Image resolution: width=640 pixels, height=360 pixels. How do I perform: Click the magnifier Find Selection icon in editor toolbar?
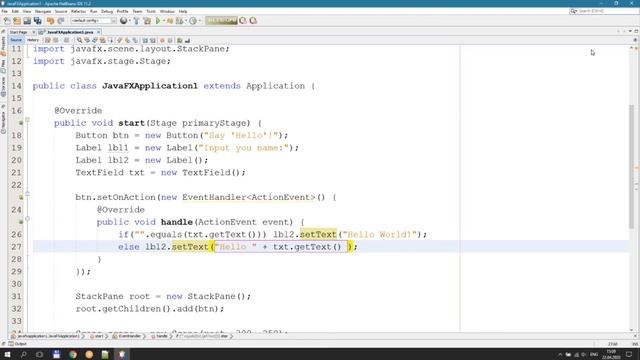pyautogui.click(x=79, y=40)
